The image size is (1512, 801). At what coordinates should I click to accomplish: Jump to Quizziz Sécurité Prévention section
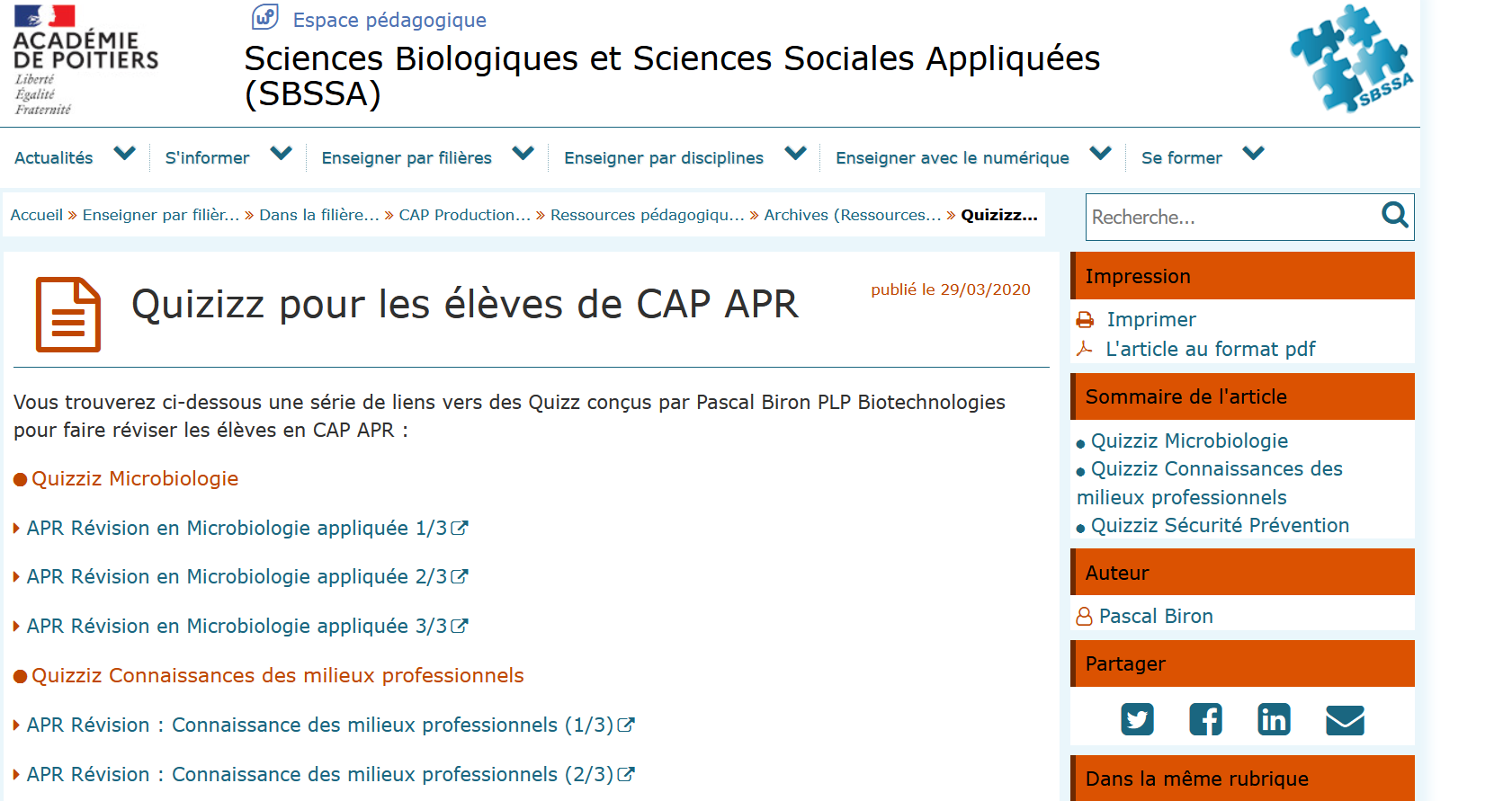[x=1220, y=525]
